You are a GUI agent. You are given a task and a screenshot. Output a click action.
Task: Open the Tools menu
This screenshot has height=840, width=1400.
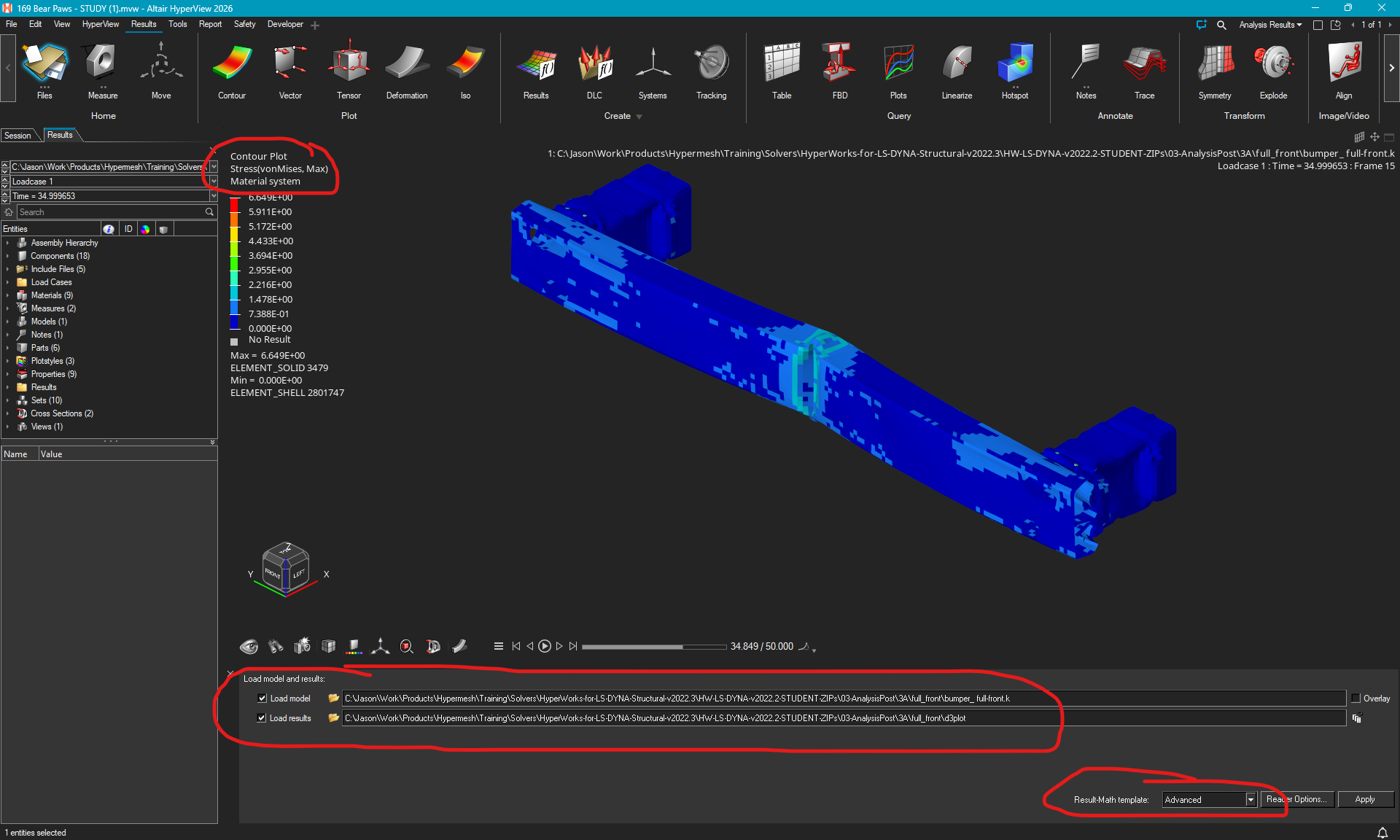click(x=177, y=24)
